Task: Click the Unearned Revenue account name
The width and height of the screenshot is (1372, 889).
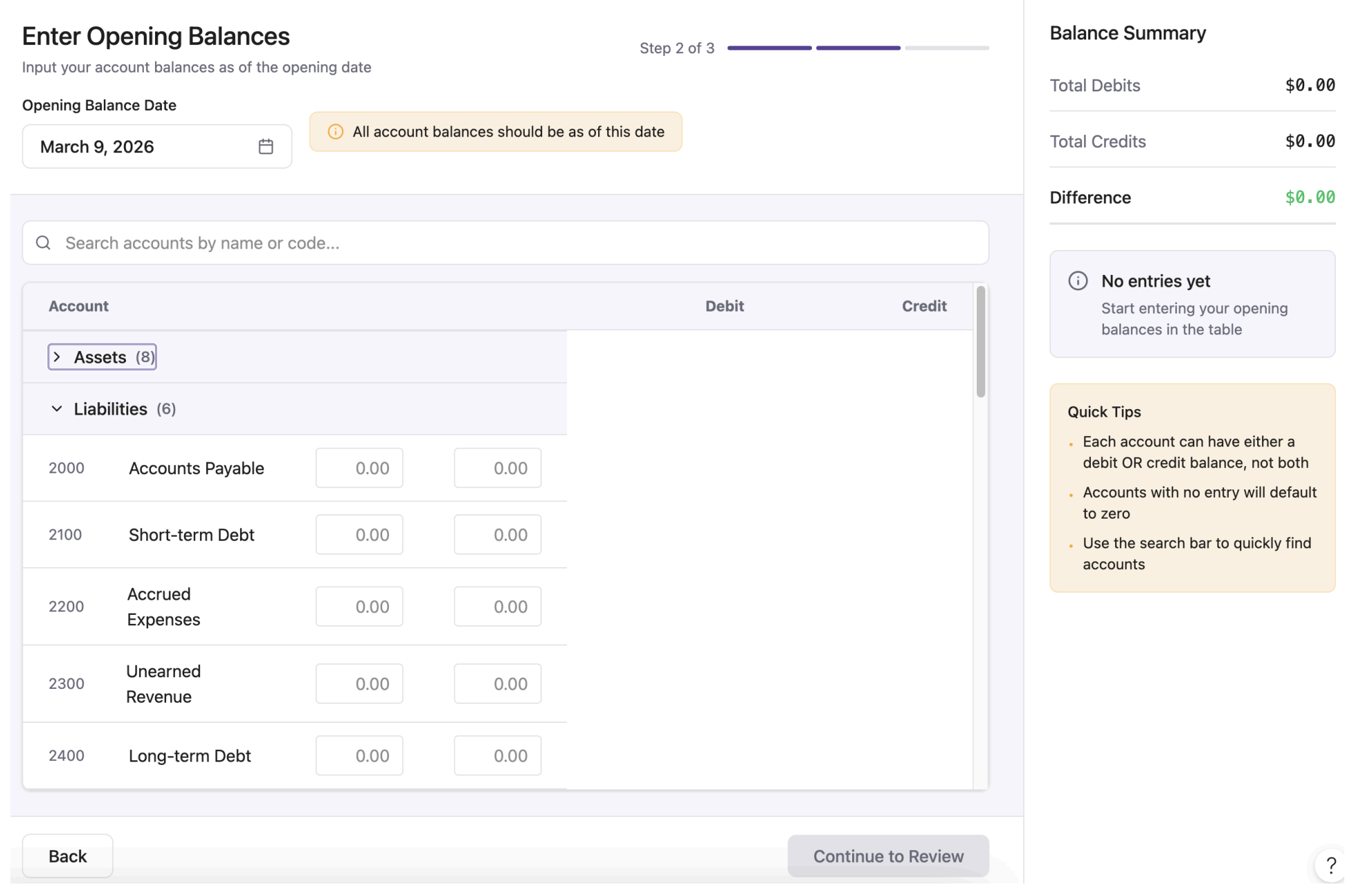Action: [163, 684]
